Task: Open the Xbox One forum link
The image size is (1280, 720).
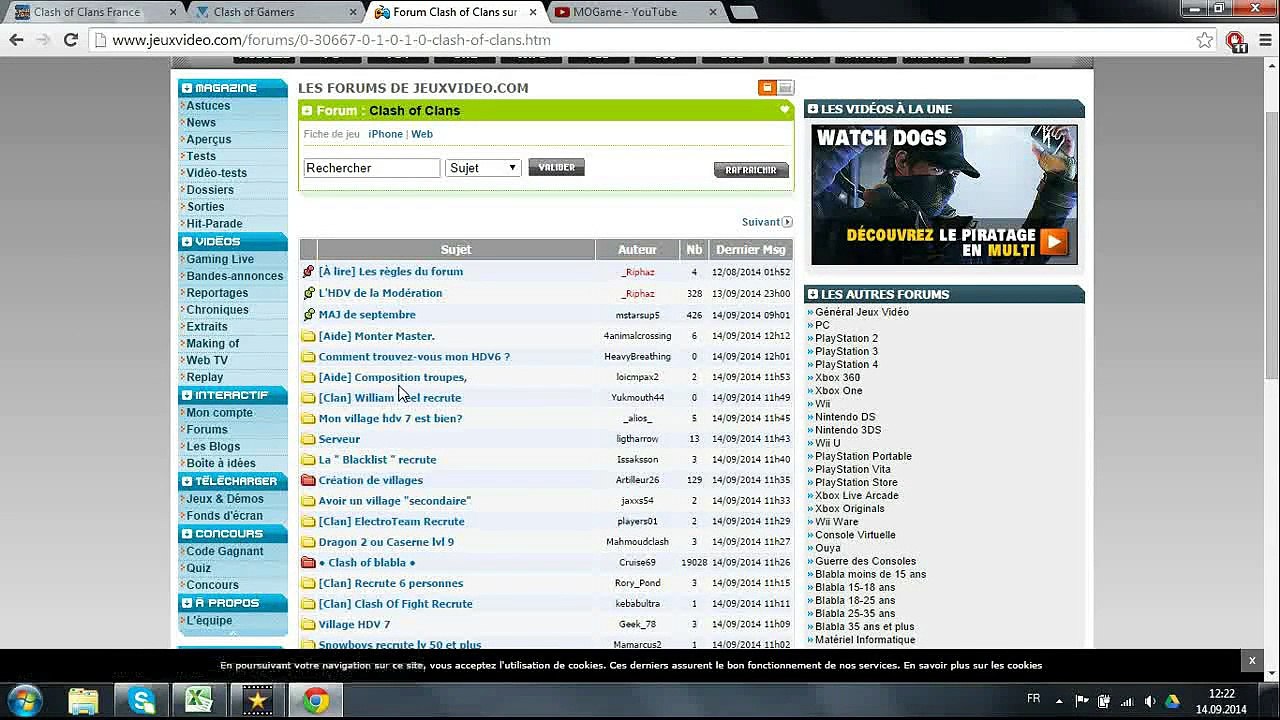Action: pyautogui.click(x=838, y=390)
